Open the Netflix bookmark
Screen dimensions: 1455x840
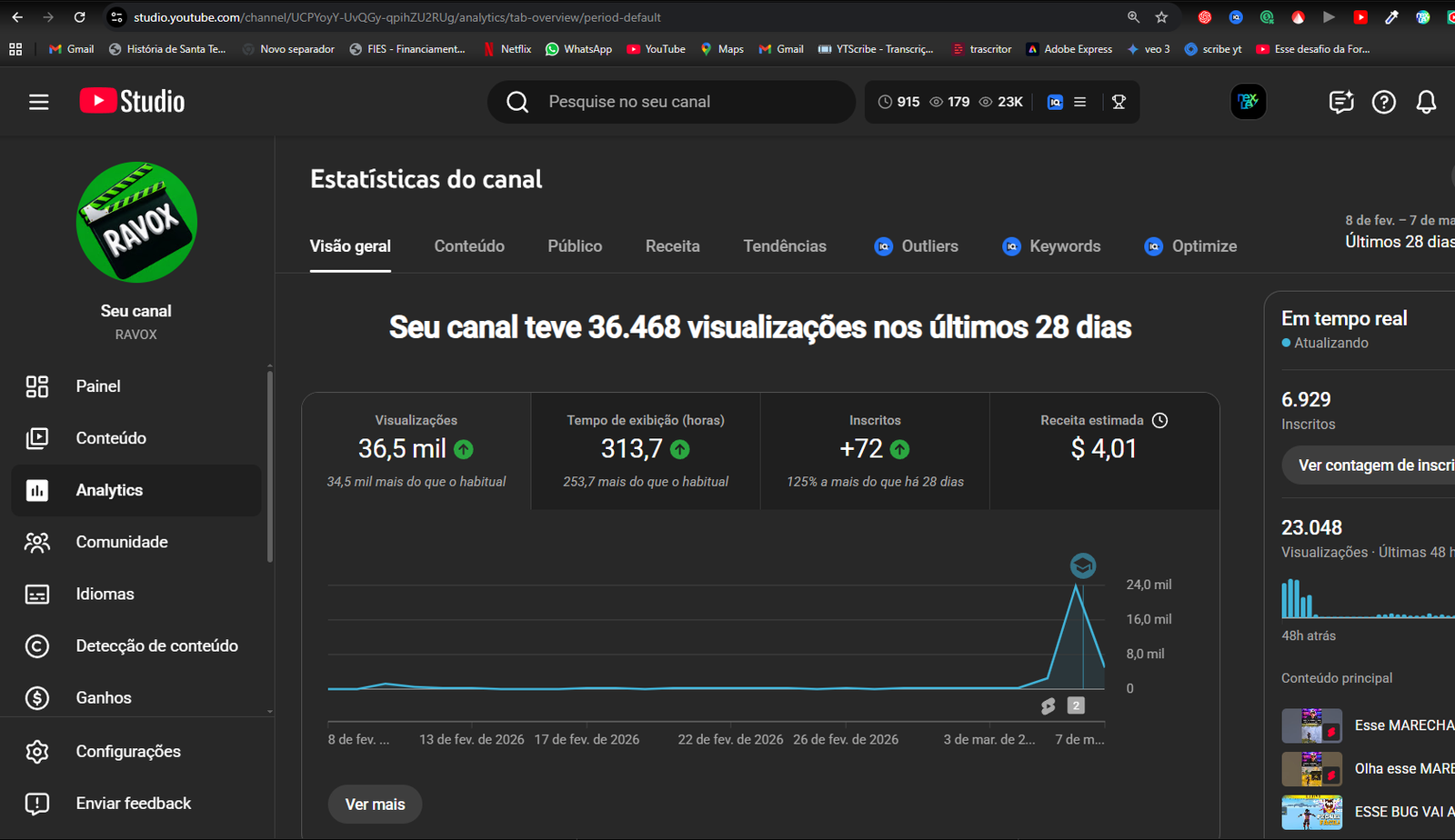coord(507,49)
